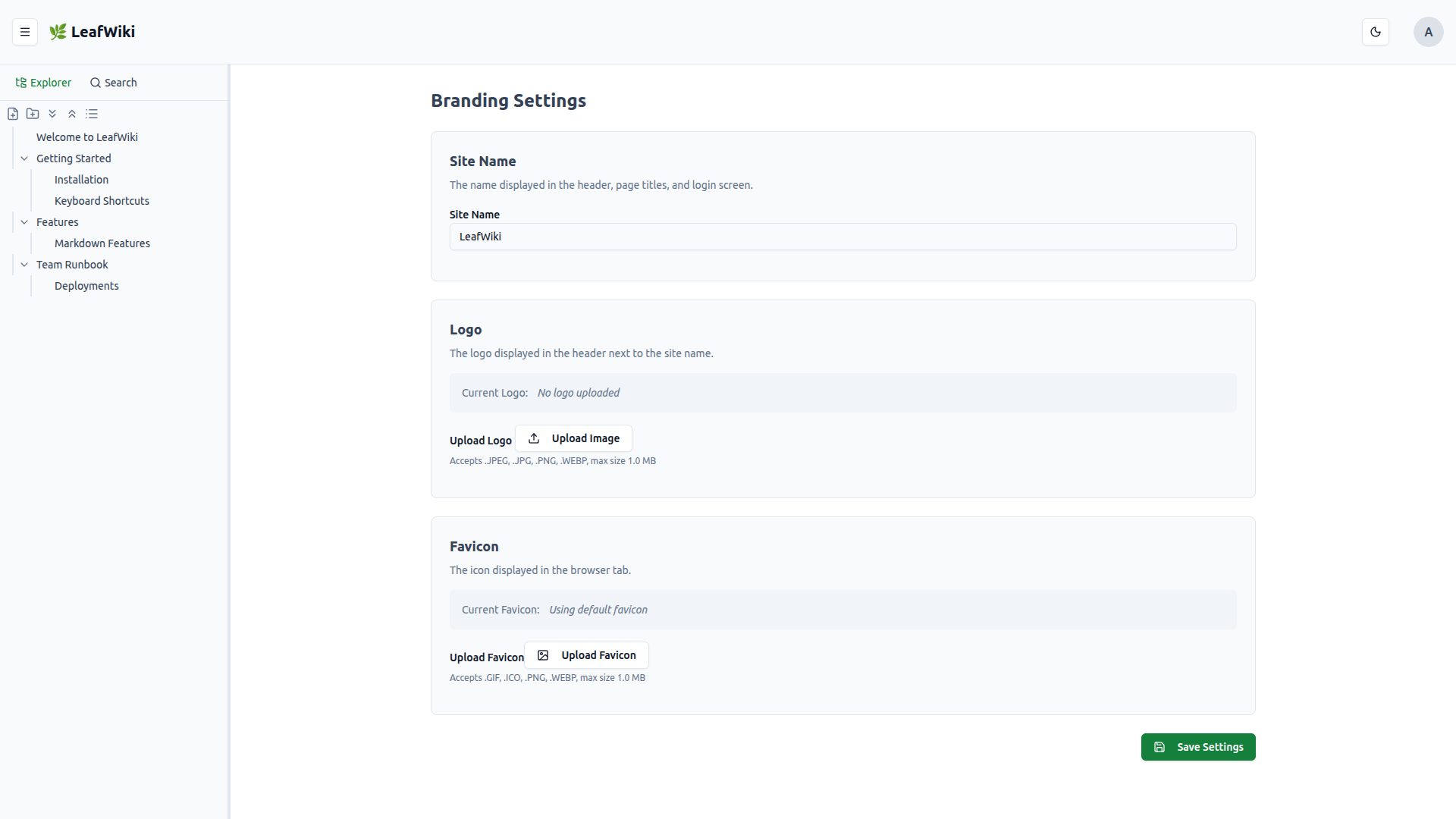Click the sidebar resize divider
Screen dimensions: 1456x819
tap(229, 441)
